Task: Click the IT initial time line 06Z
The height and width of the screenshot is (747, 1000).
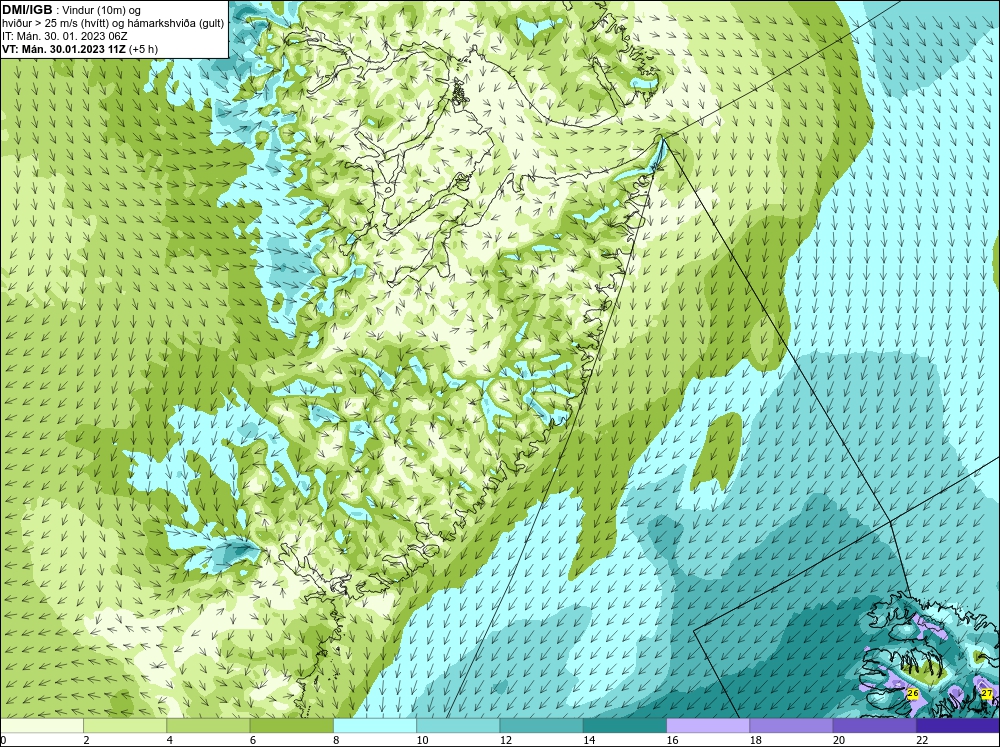Action: point(64,36)
